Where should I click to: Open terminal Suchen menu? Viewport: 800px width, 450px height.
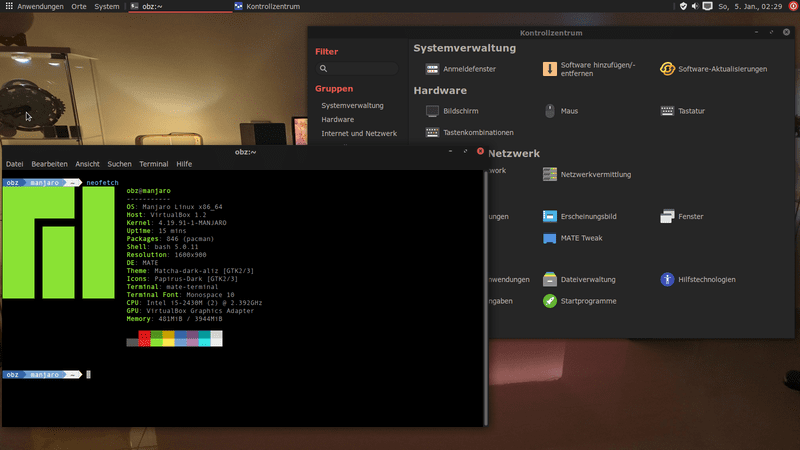click(x=119, y=164)
